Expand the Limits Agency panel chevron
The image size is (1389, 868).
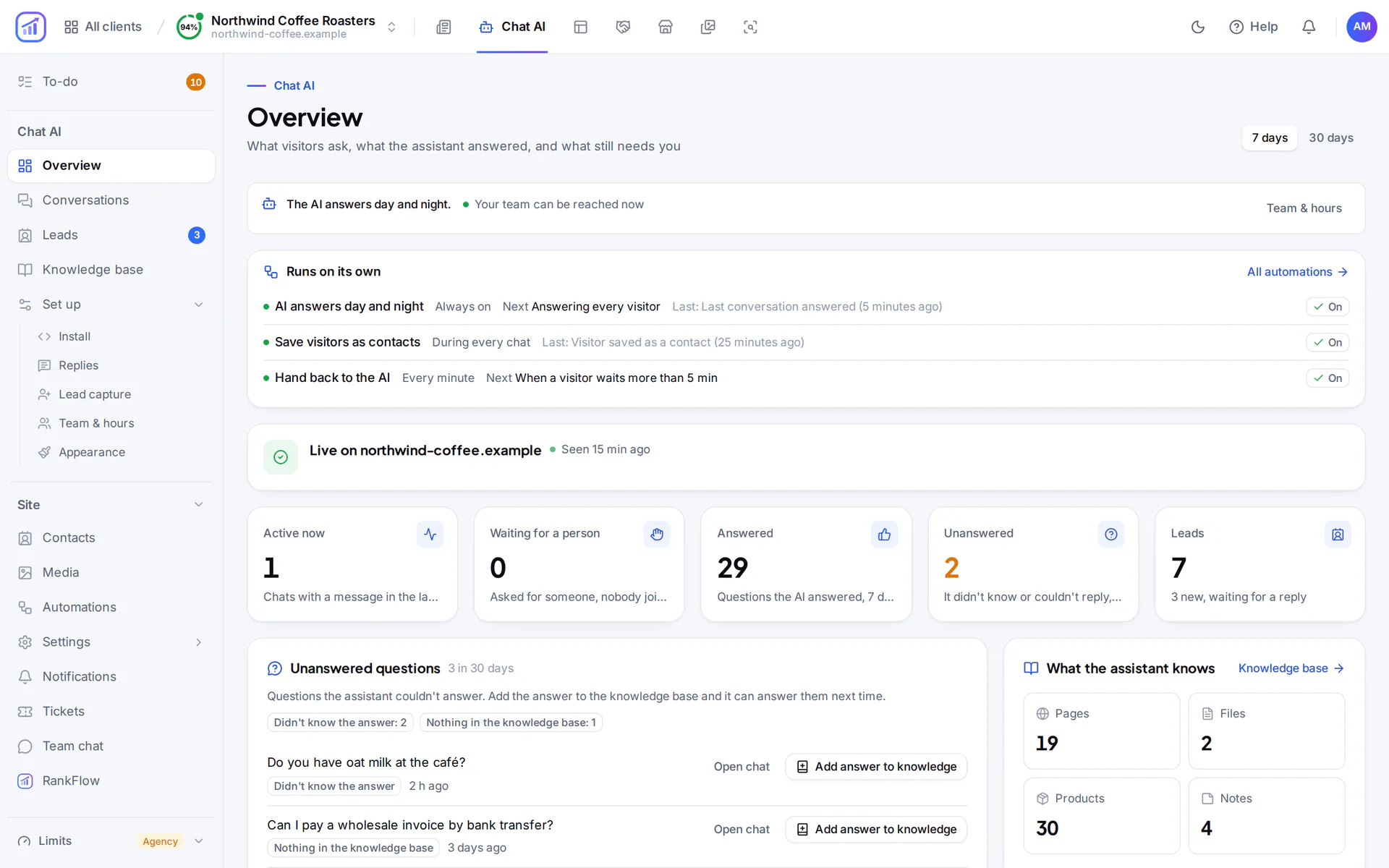click(199, 841)
